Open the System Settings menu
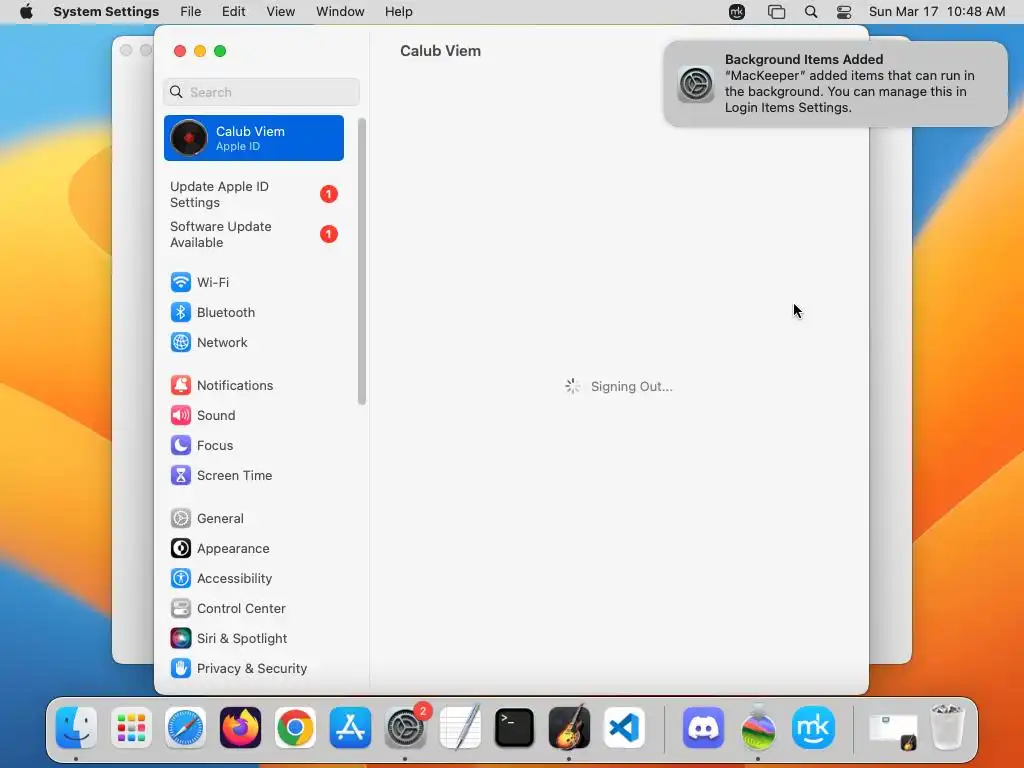Viewport: 1024px width, 768px height. point(106,12)
